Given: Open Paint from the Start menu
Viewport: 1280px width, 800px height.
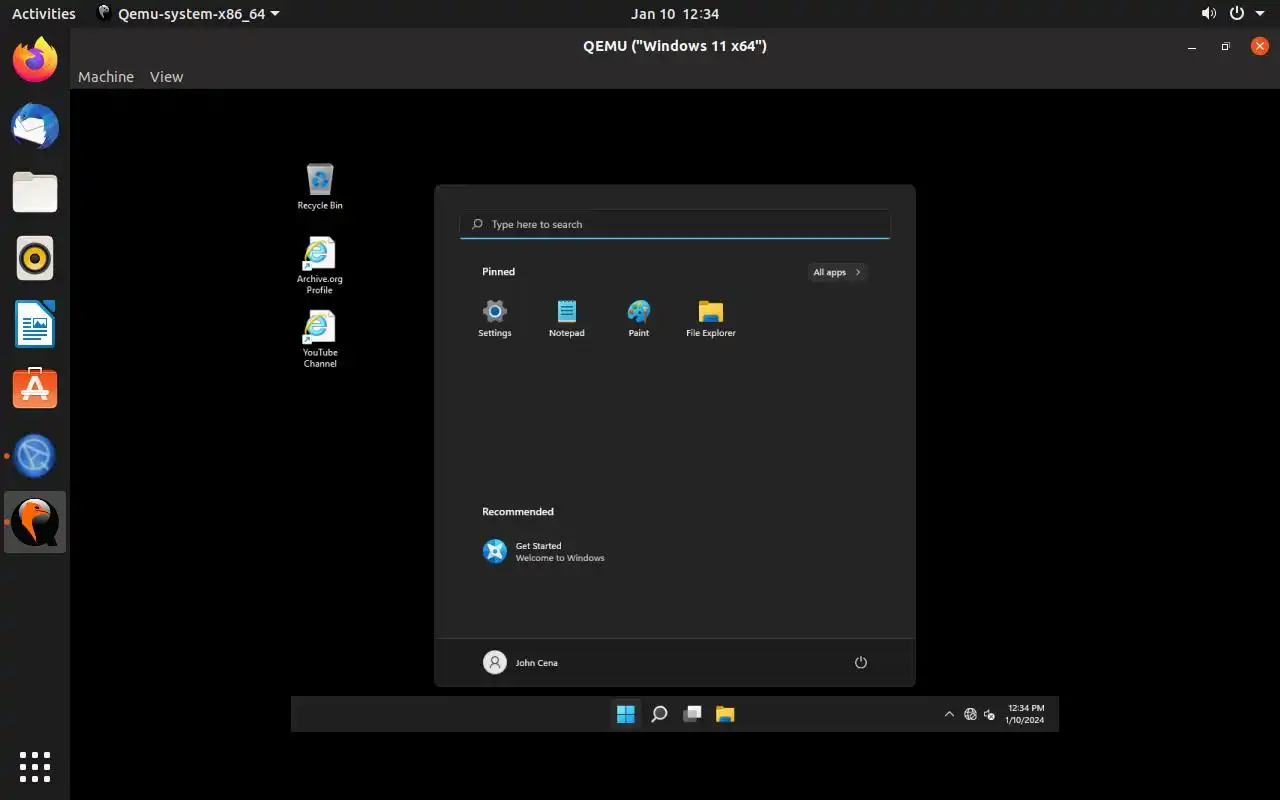Looking at the screenshot, I should pyautogui.click(x=639, y=319).
